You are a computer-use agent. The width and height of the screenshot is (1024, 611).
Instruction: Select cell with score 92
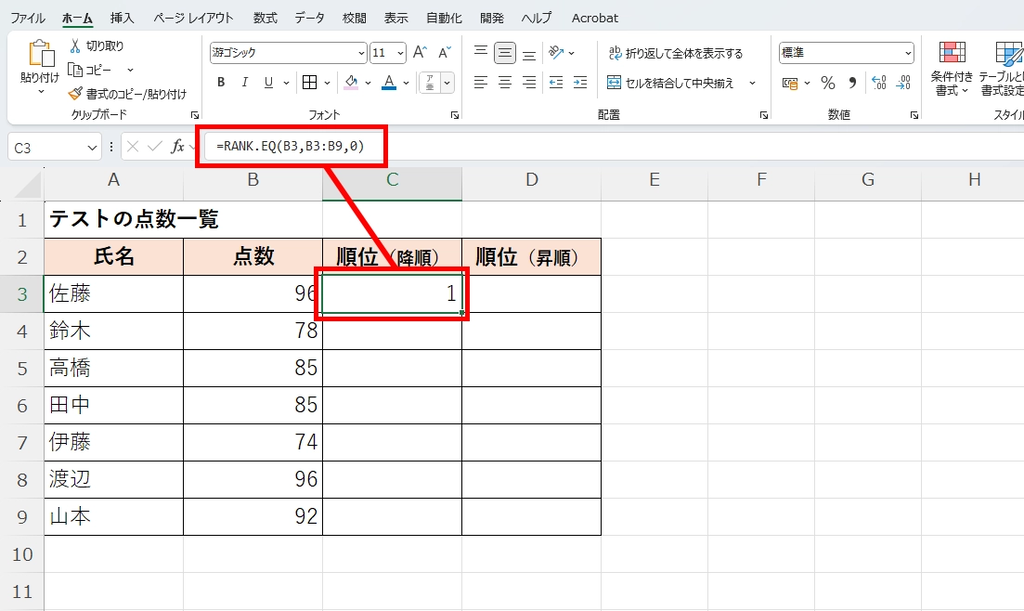tap(253, 517)
